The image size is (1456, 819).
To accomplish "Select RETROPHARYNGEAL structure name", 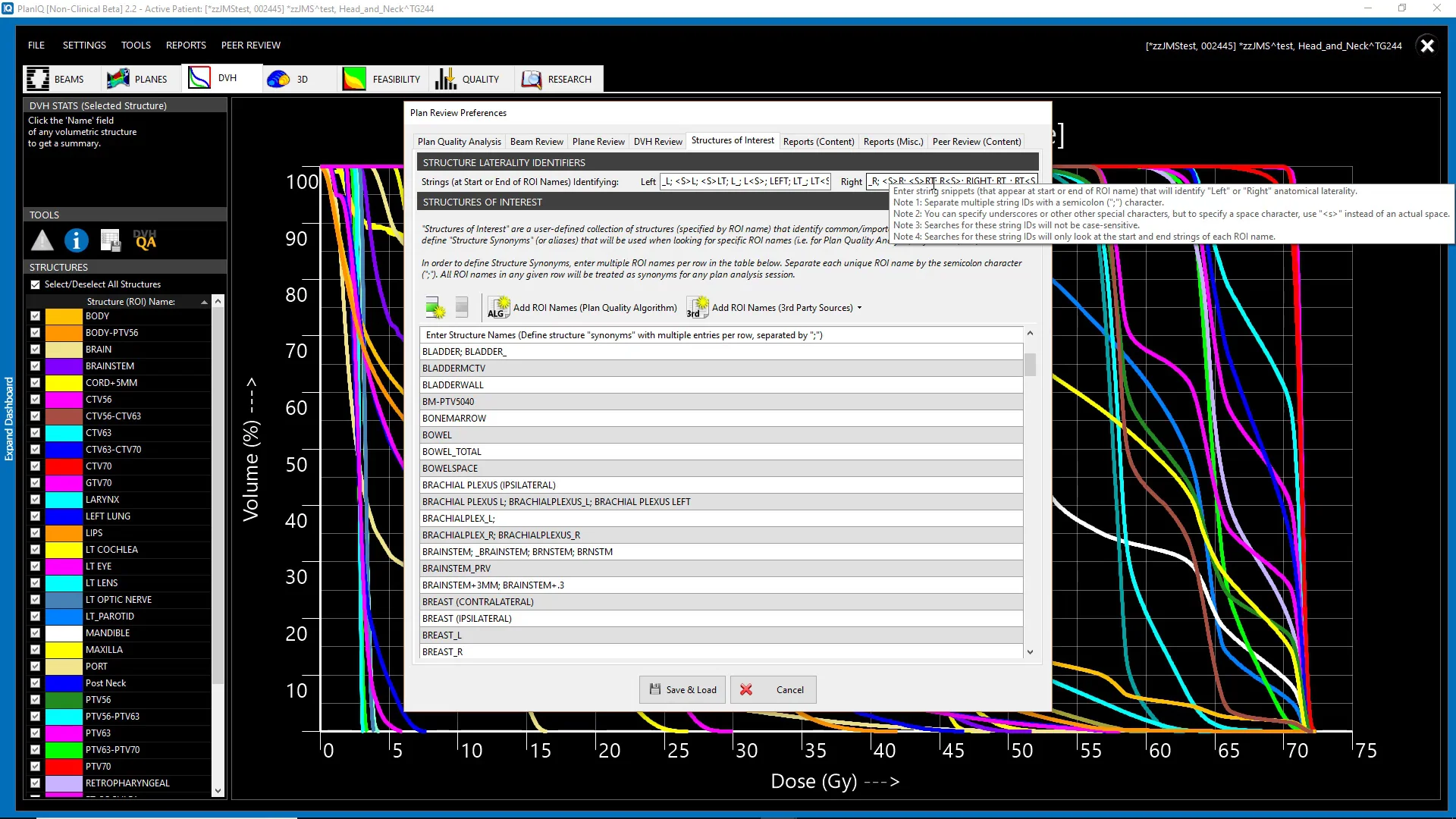I will pyautogui.click(x=127, y=783).
